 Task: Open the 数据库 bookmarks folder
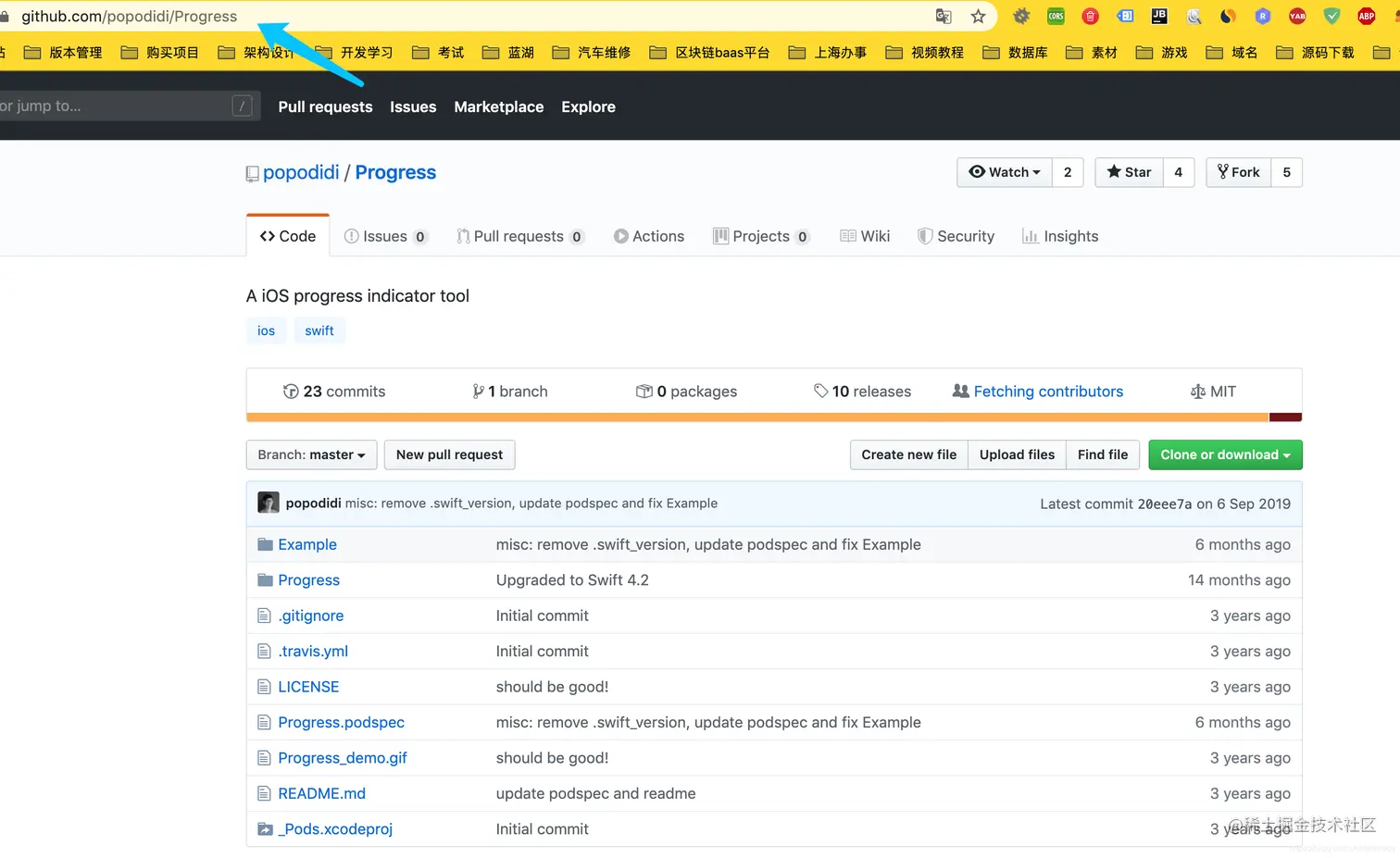click(1016, 53)
